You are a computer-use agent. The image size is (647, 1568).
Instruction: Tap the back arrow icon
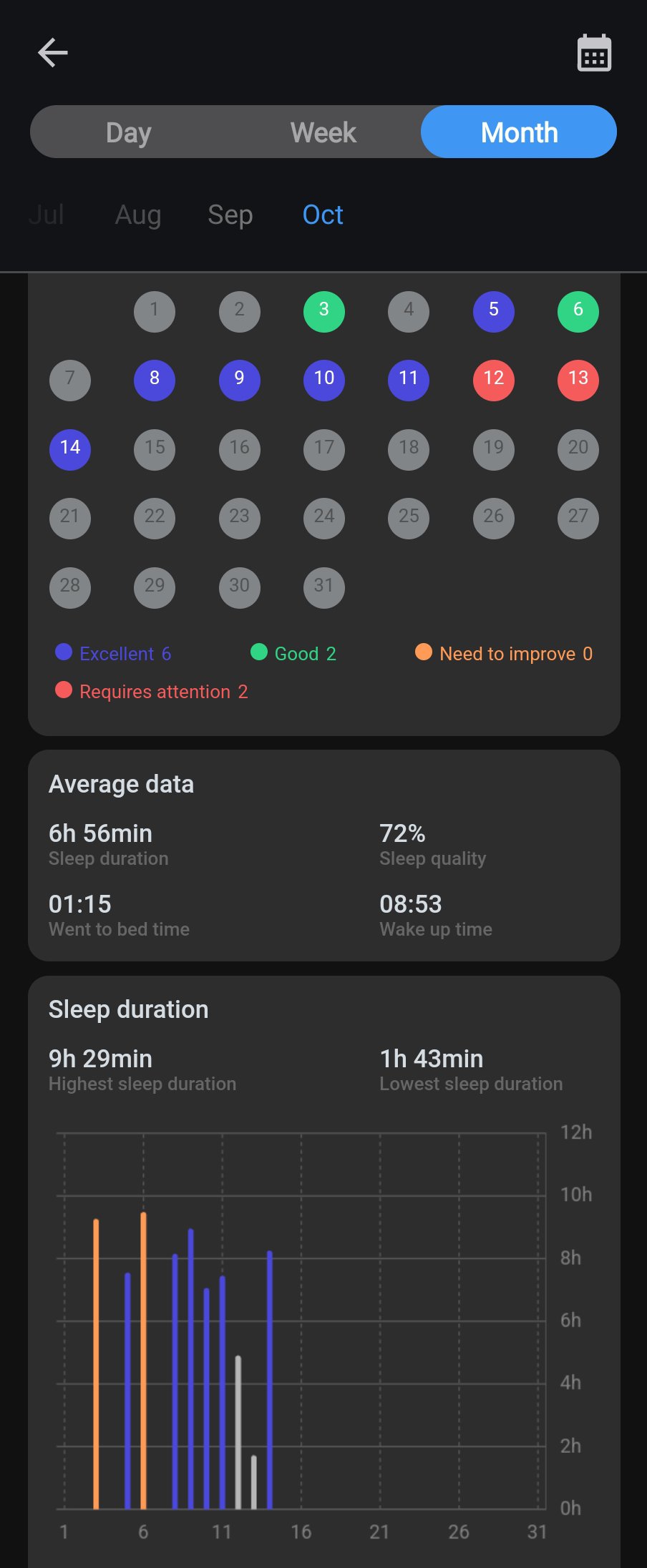tap(52, 53)
